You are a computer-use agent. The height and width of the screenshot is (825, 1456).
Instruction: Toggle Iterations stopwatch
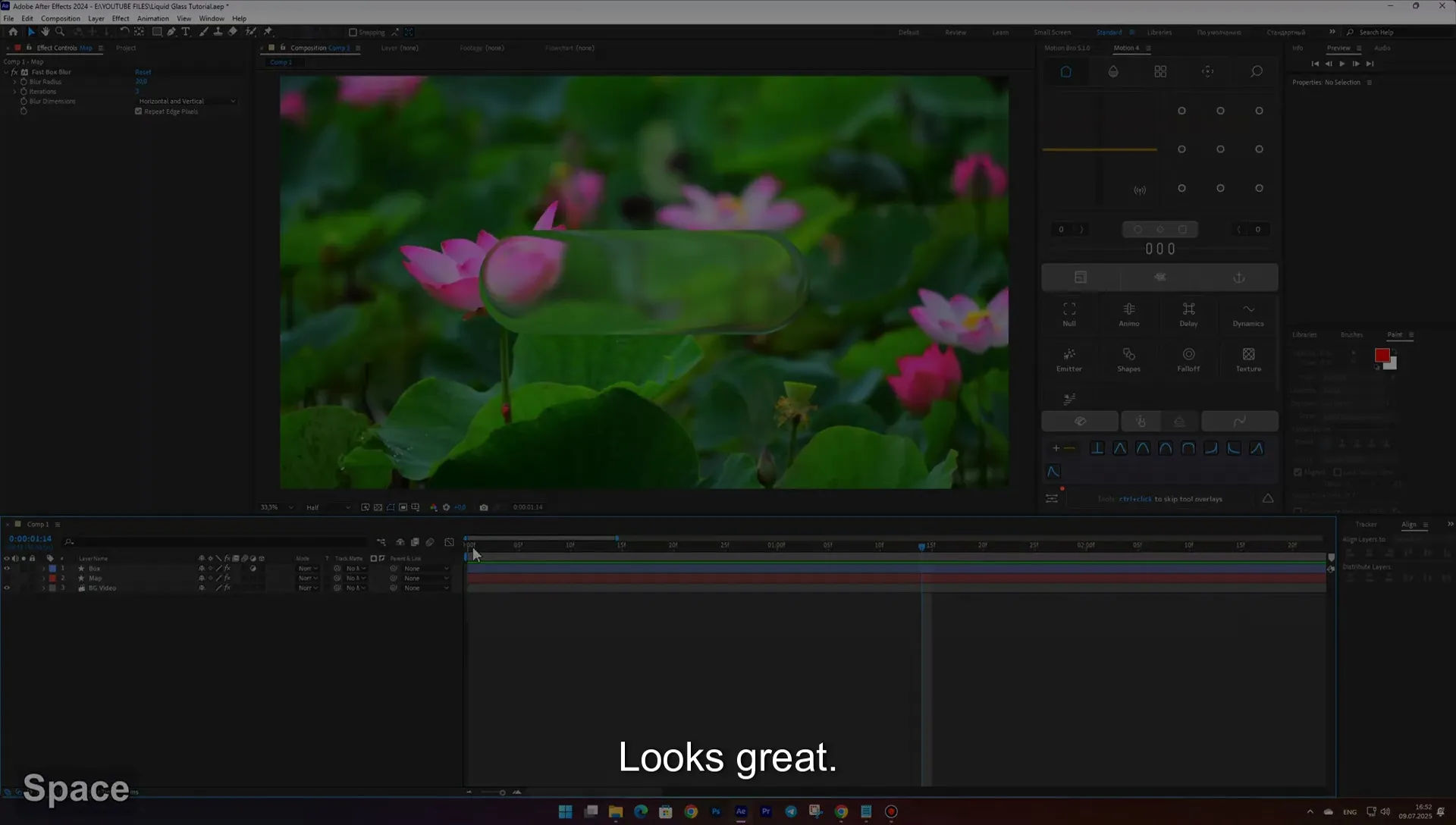point(24,92)
